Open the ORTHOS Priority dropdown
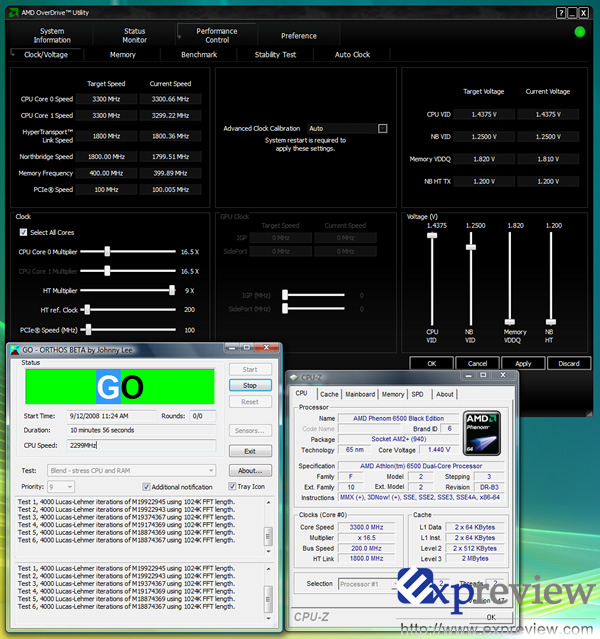 click(x=61, y=487)
